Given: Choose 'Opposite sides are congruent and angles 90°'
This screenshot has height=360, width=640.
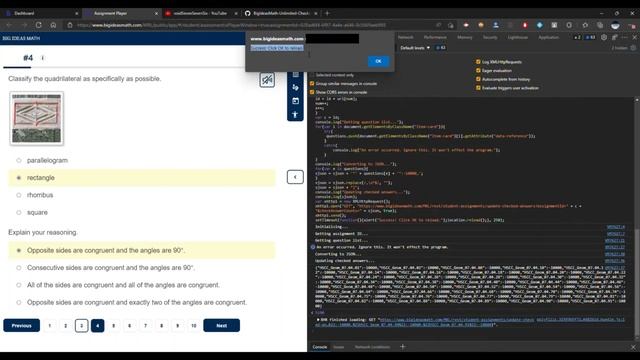Looking at the screenshot, I should click(142, 250).
